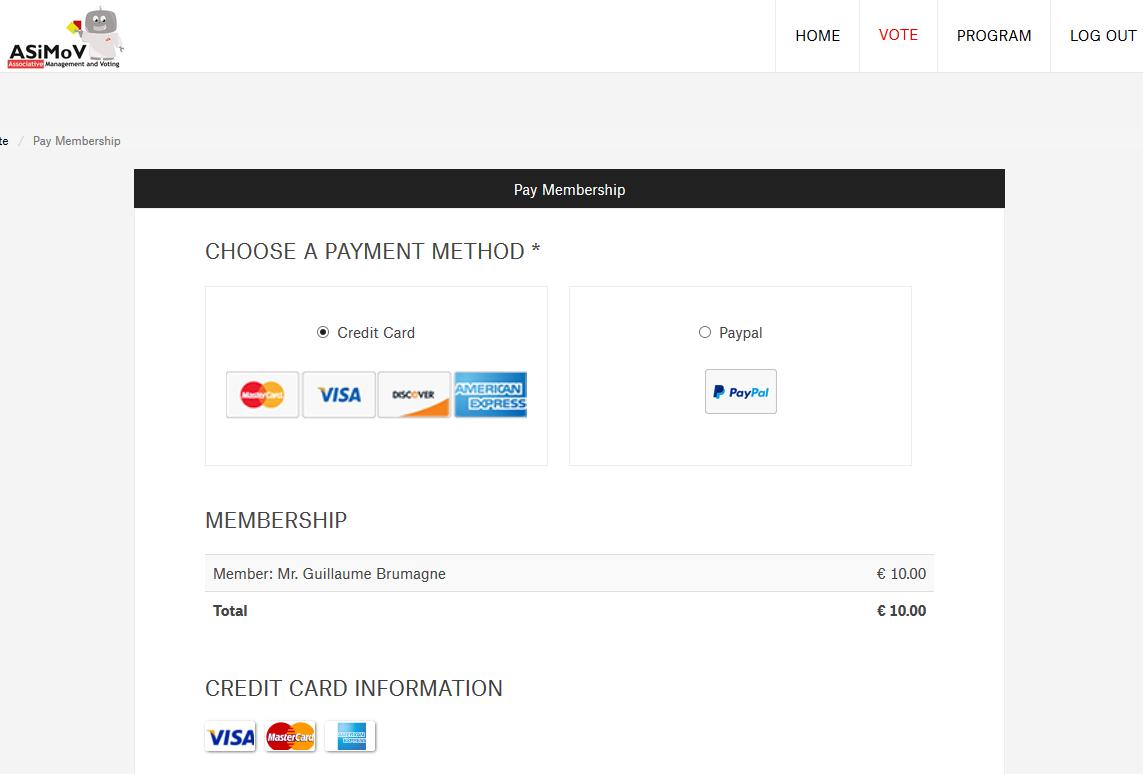The image size is (1143, 774).
Task: Click the ASiMoV robot logo
Action: (66, 38)
